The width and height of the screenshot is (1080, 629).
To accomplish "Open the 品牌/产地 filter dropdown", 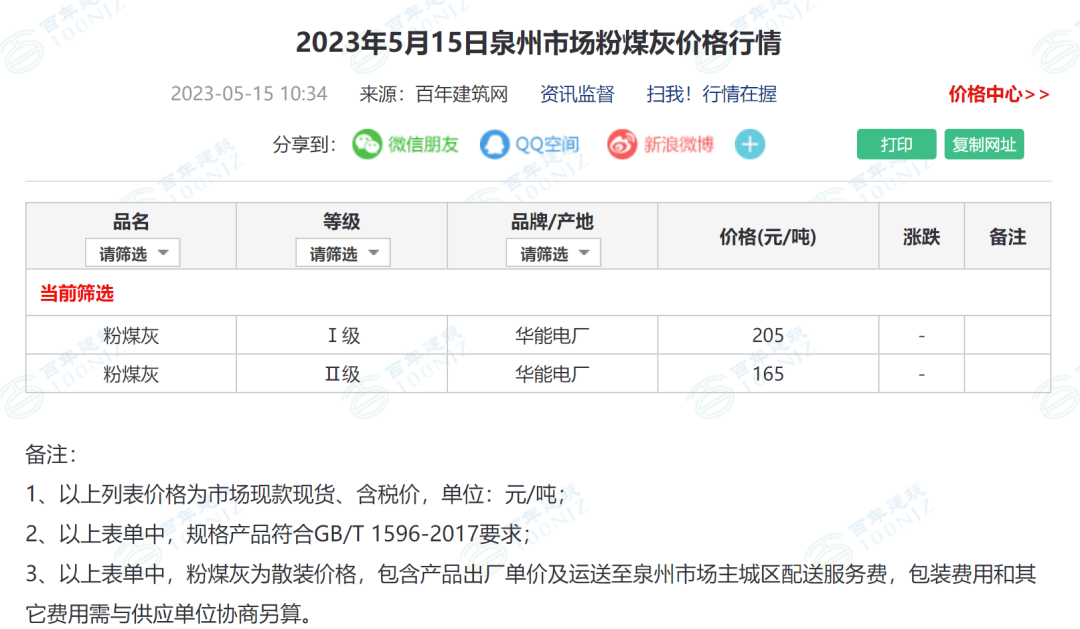I will pyautogui.click(x=553, y=253).
